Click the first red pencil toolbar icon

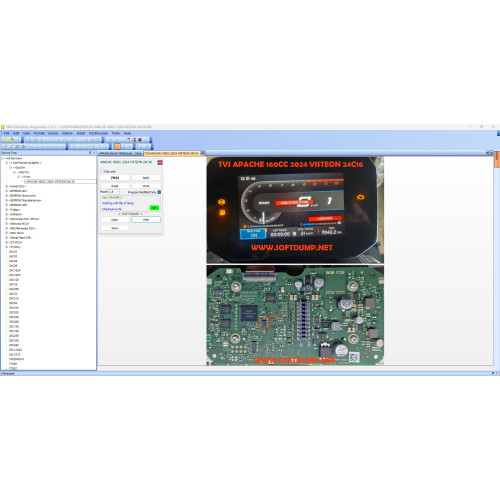[x=5, y=147]
